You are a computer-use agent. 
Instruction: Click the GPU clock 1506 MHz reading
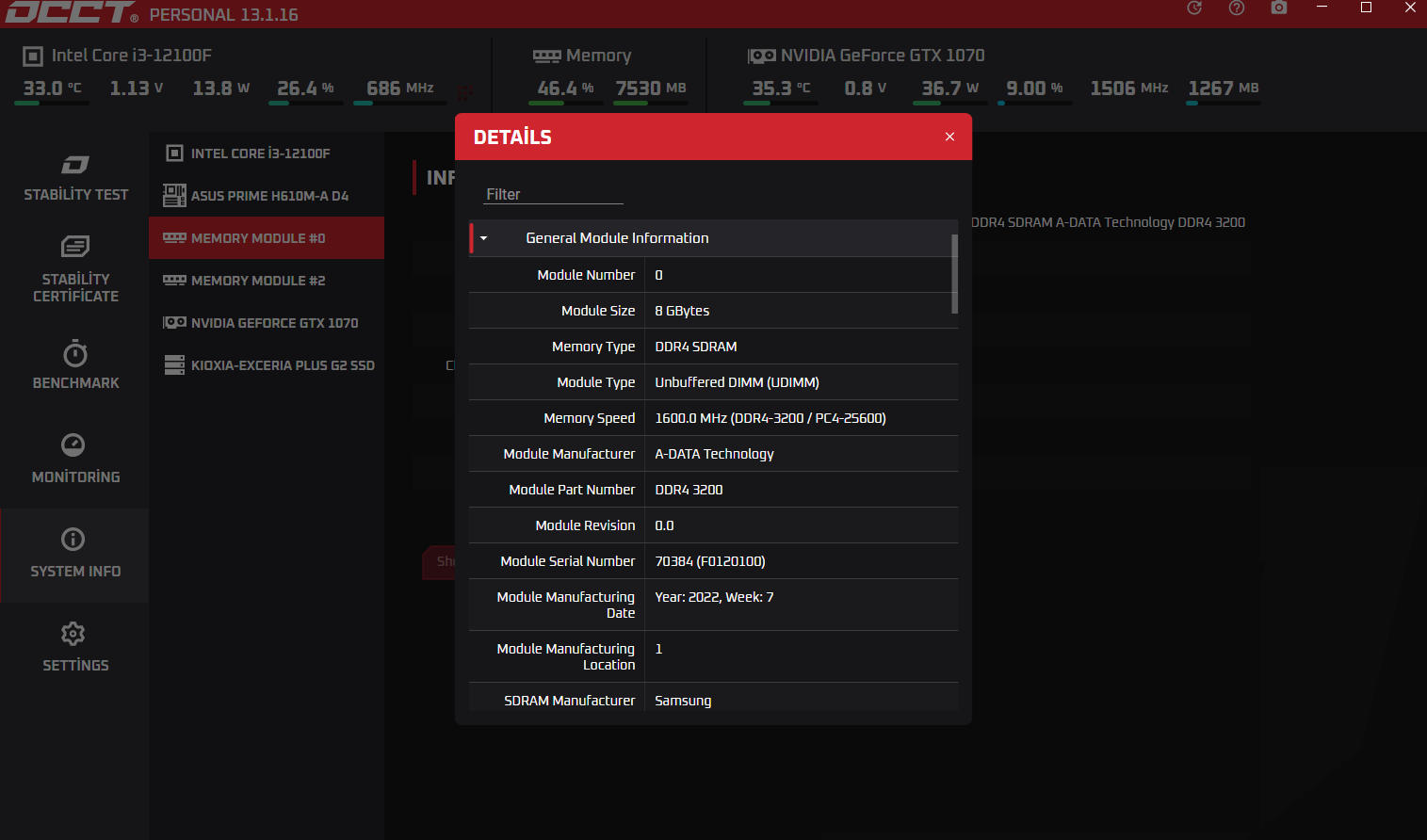click(1128, 89)
